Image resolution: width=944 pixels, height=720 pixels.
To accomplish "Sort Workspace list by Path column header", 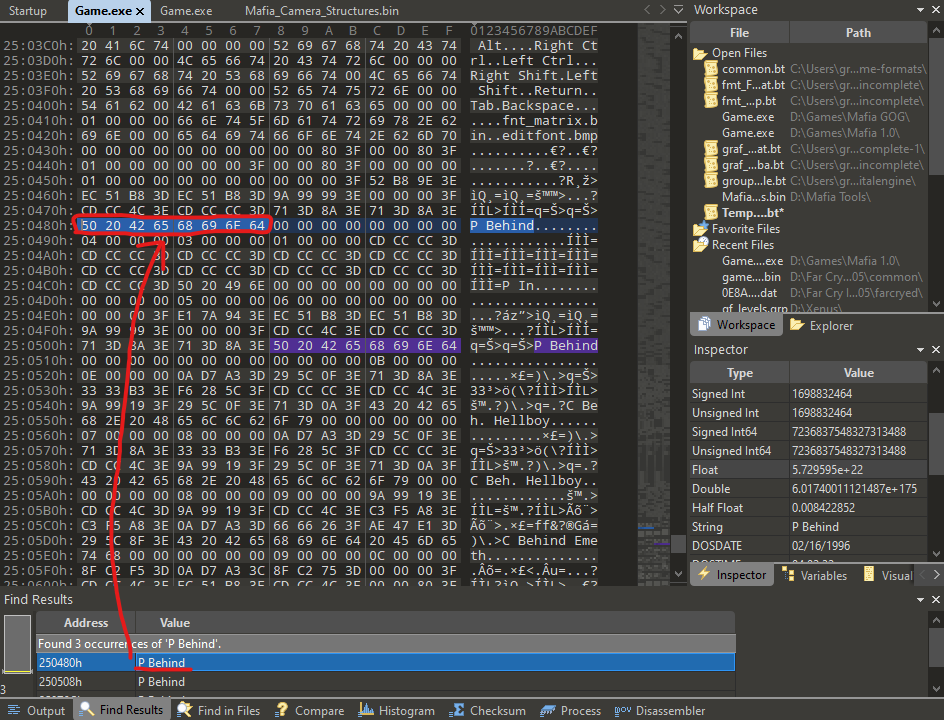I will [858, 33].
